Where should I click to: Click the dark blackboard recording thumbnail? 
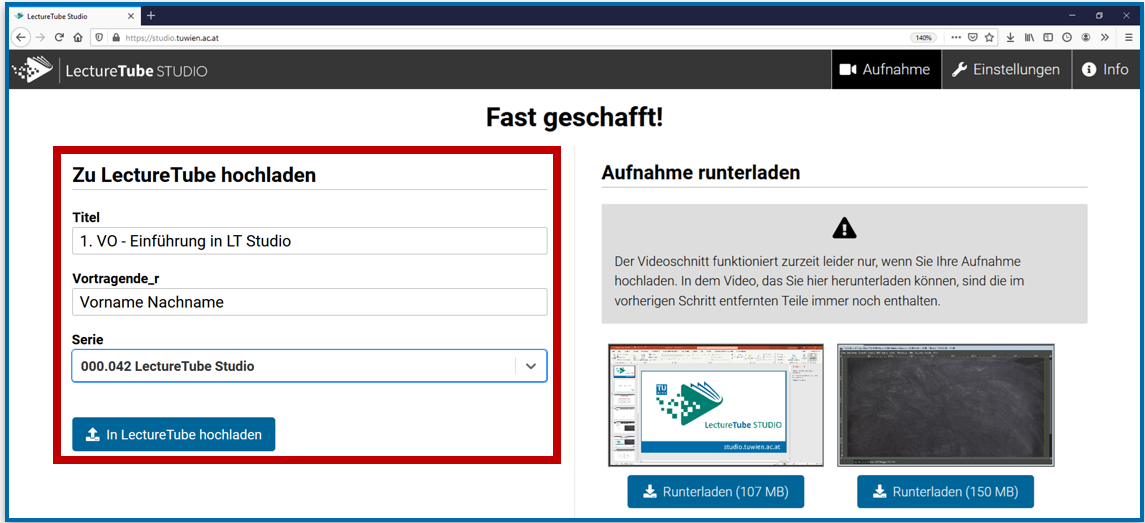(x=946, y=405)
